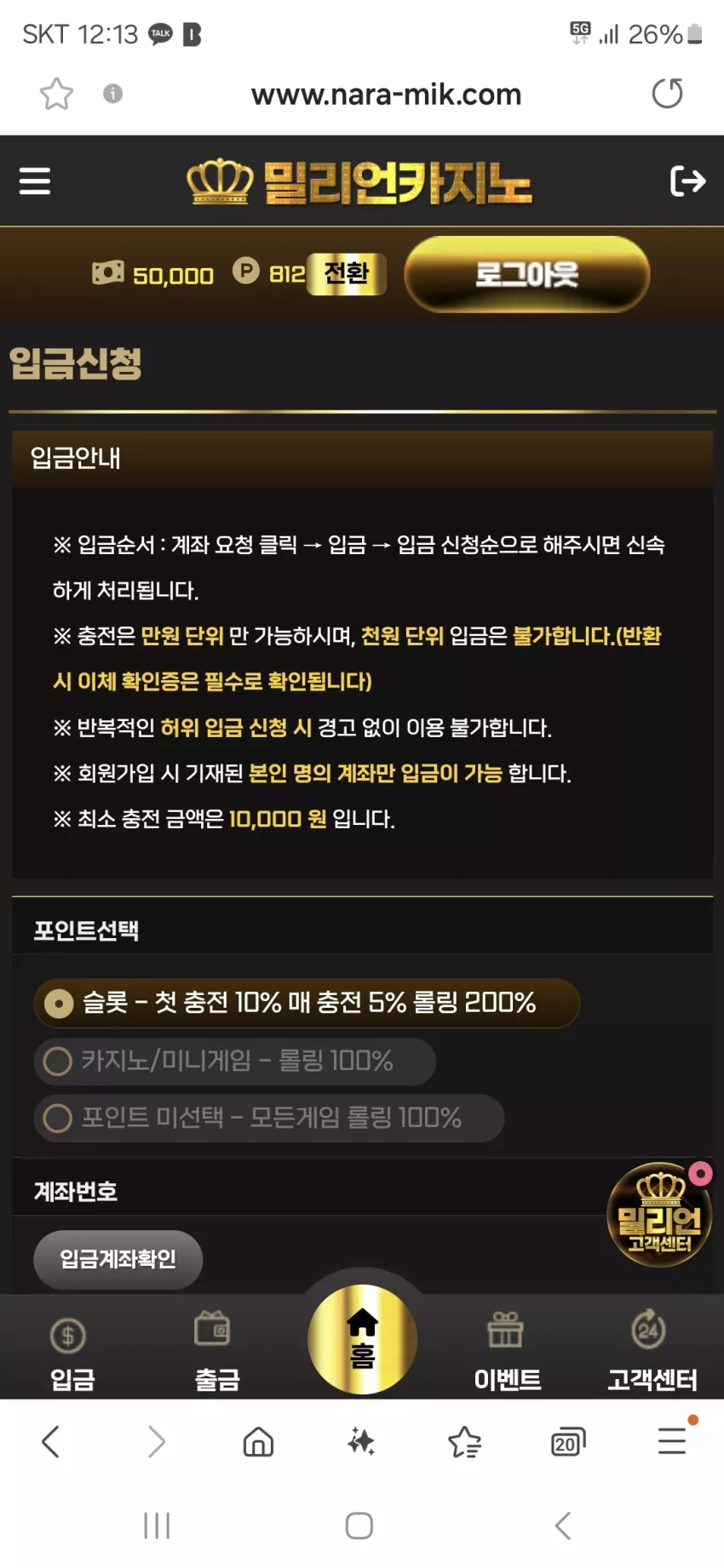Select 슬롯 첫 충전 10% radio option
Viewport: 724px width, 1568px height.
pos(307,1003)
